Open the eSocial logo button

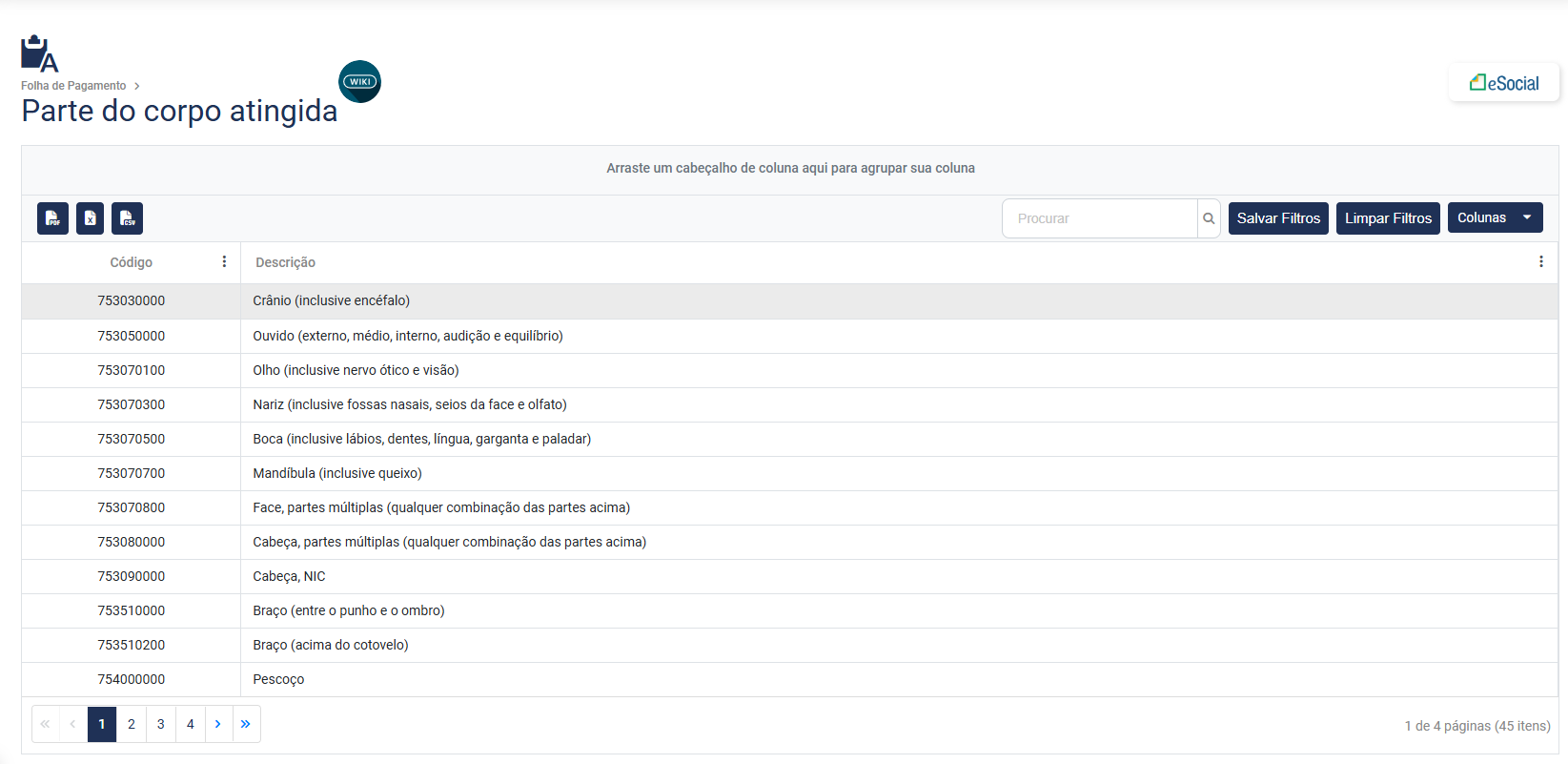(x=1503, y=83)
